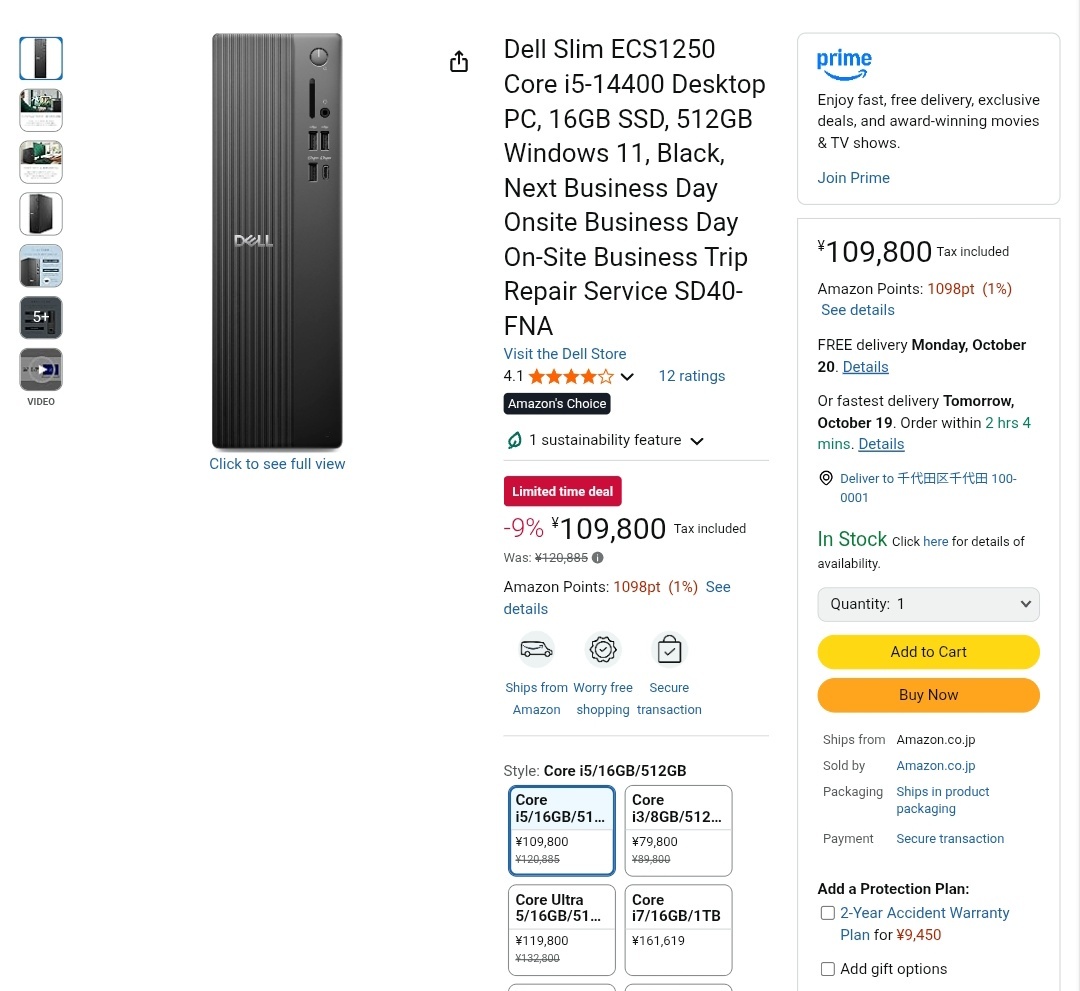Click the green sustainability leaf icon
The width and height of the screenshot is (1080, 991).
514,440
